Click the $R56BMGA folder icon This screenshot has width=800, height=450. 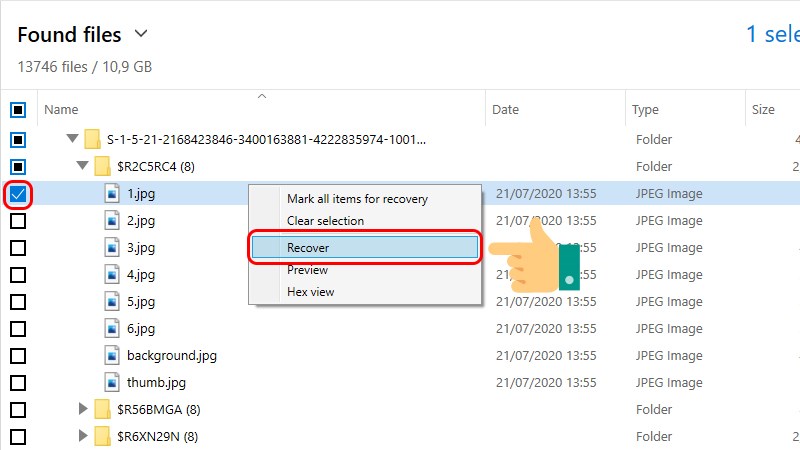point(102,410)
